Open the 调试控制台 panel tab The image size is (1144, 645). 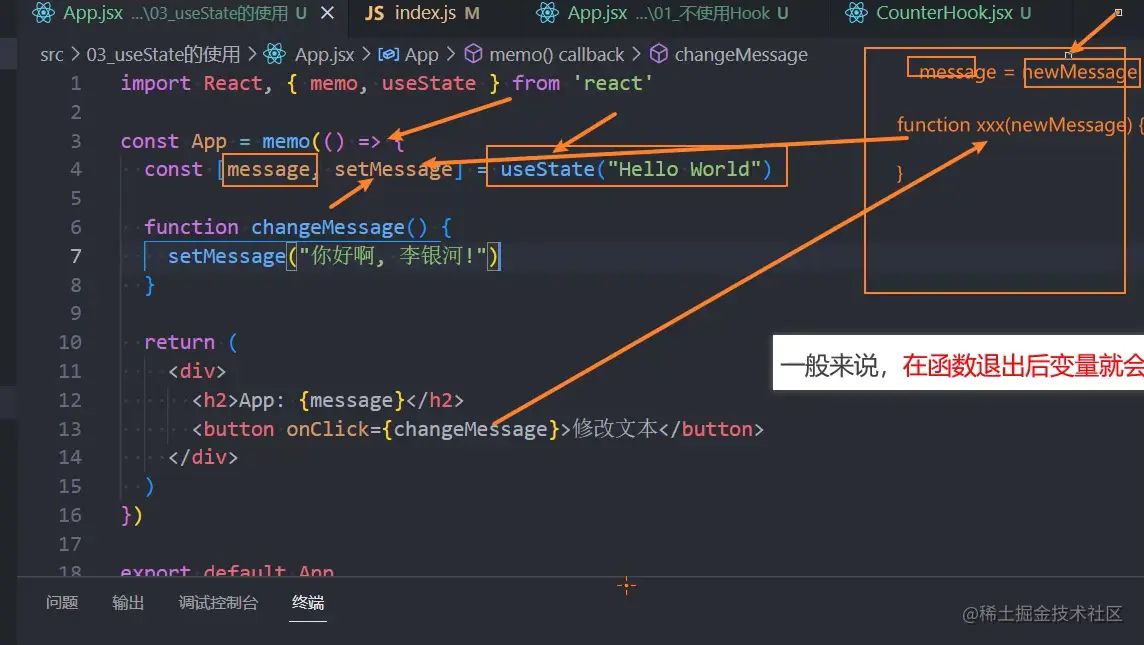coord(218,603)
